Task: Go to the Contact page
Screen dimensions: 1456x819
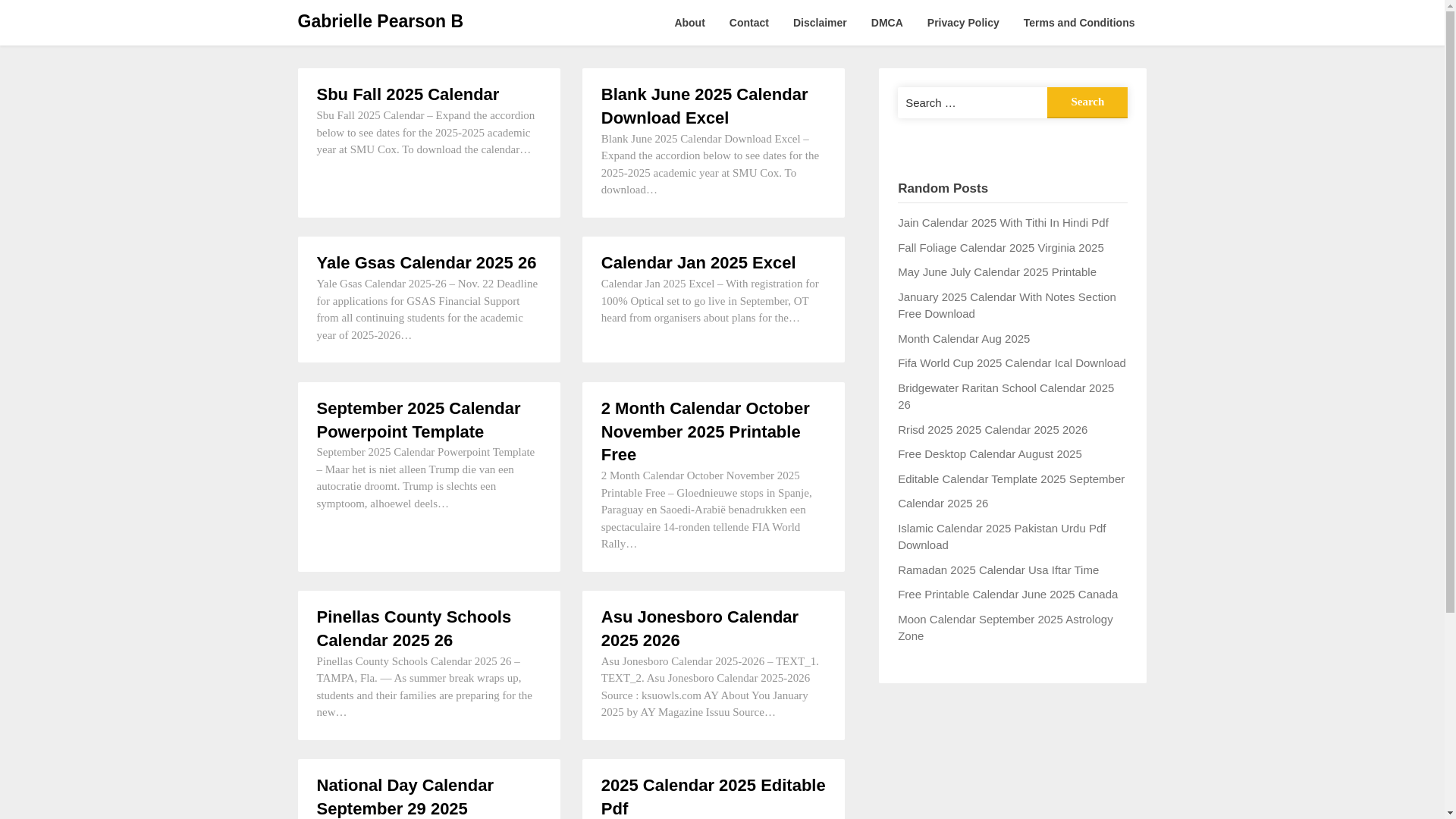Action: [749, 23]
